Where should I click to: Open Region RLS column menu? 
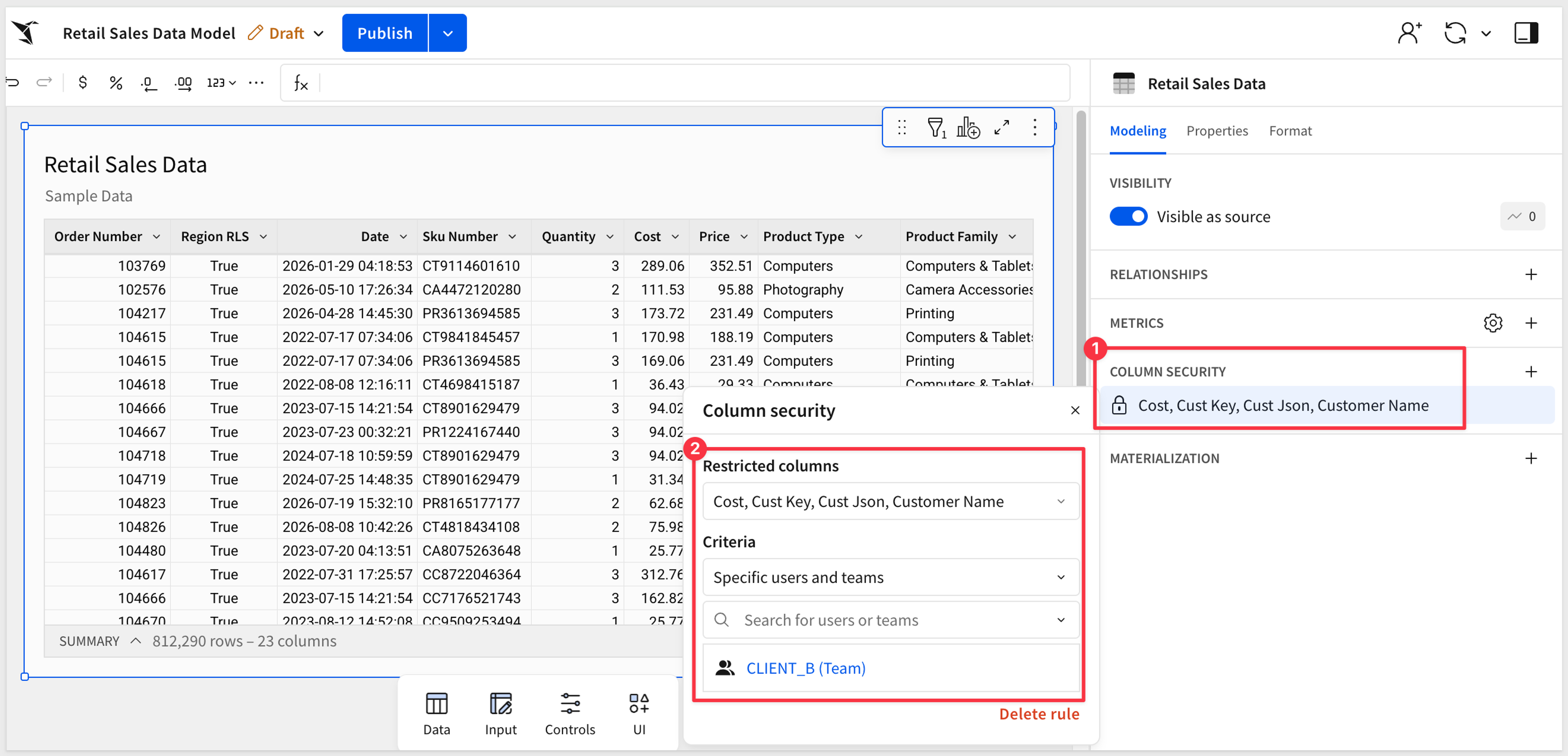[x=263, y=237]
